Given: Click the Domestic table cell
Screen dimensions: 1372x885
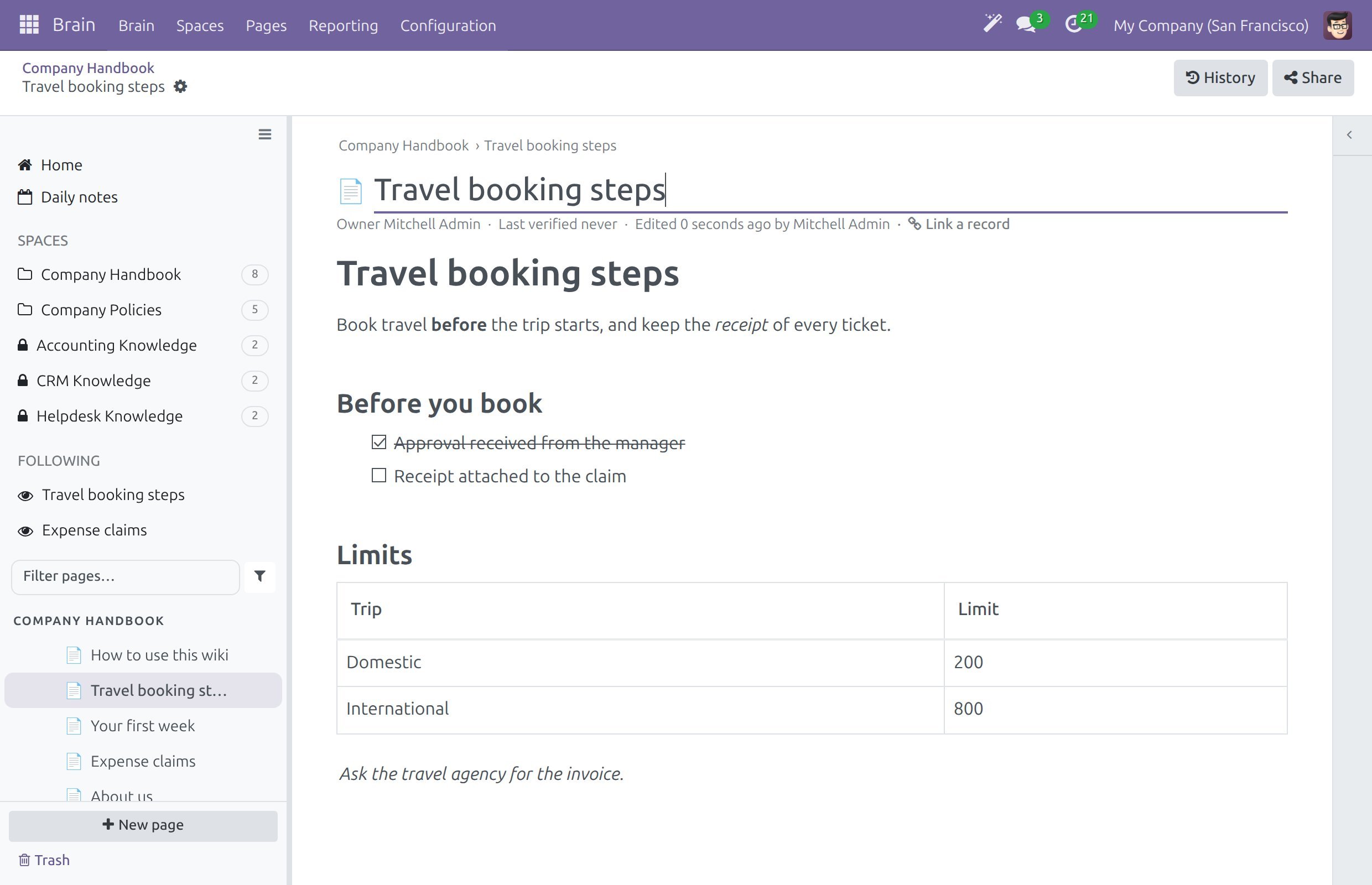Looking at the screenshot, I should (x=640, y=663).
